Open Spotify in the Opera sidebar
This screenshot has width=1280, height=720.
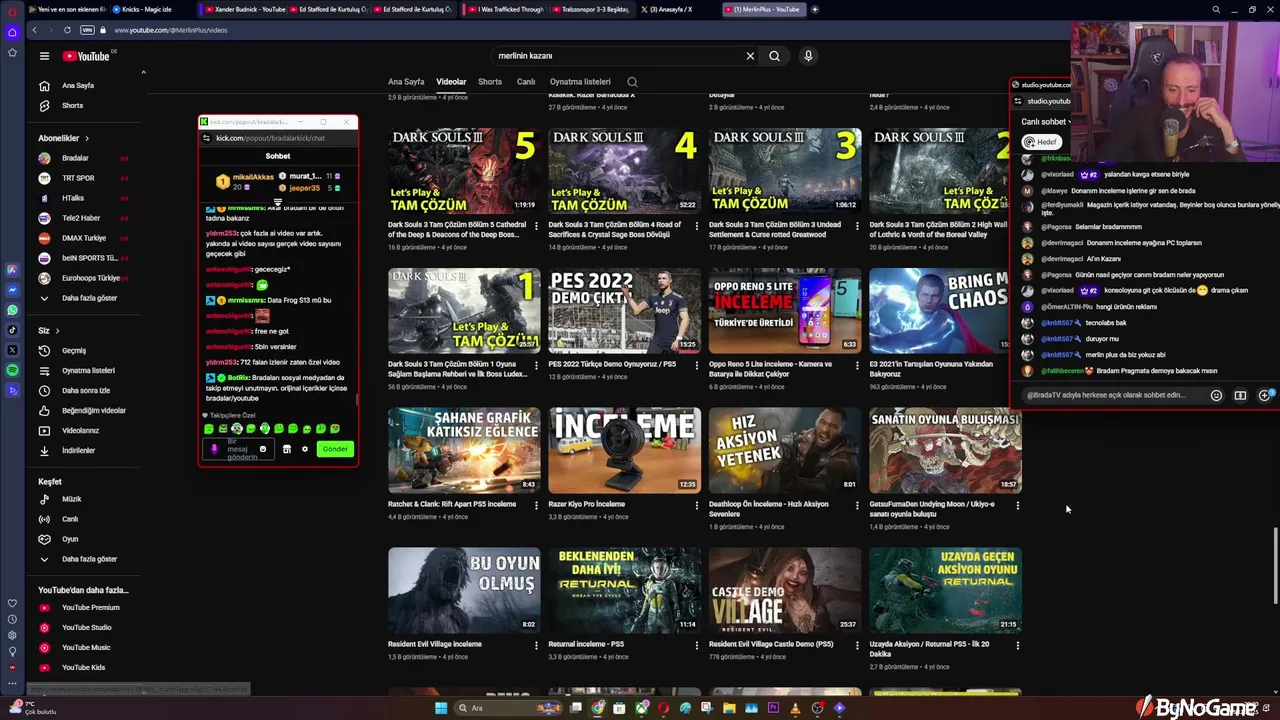click(12, 370)
